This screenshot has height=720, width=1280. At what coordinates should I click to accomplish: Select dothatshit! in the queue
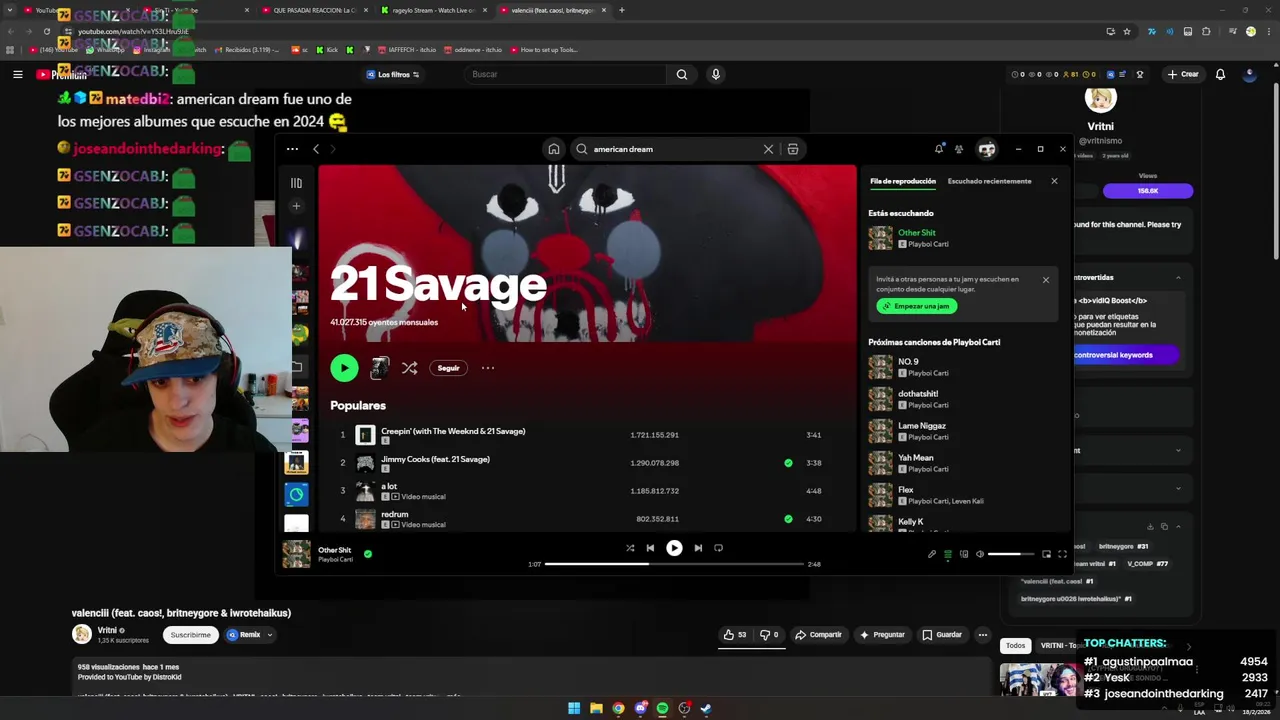(918, 394)
